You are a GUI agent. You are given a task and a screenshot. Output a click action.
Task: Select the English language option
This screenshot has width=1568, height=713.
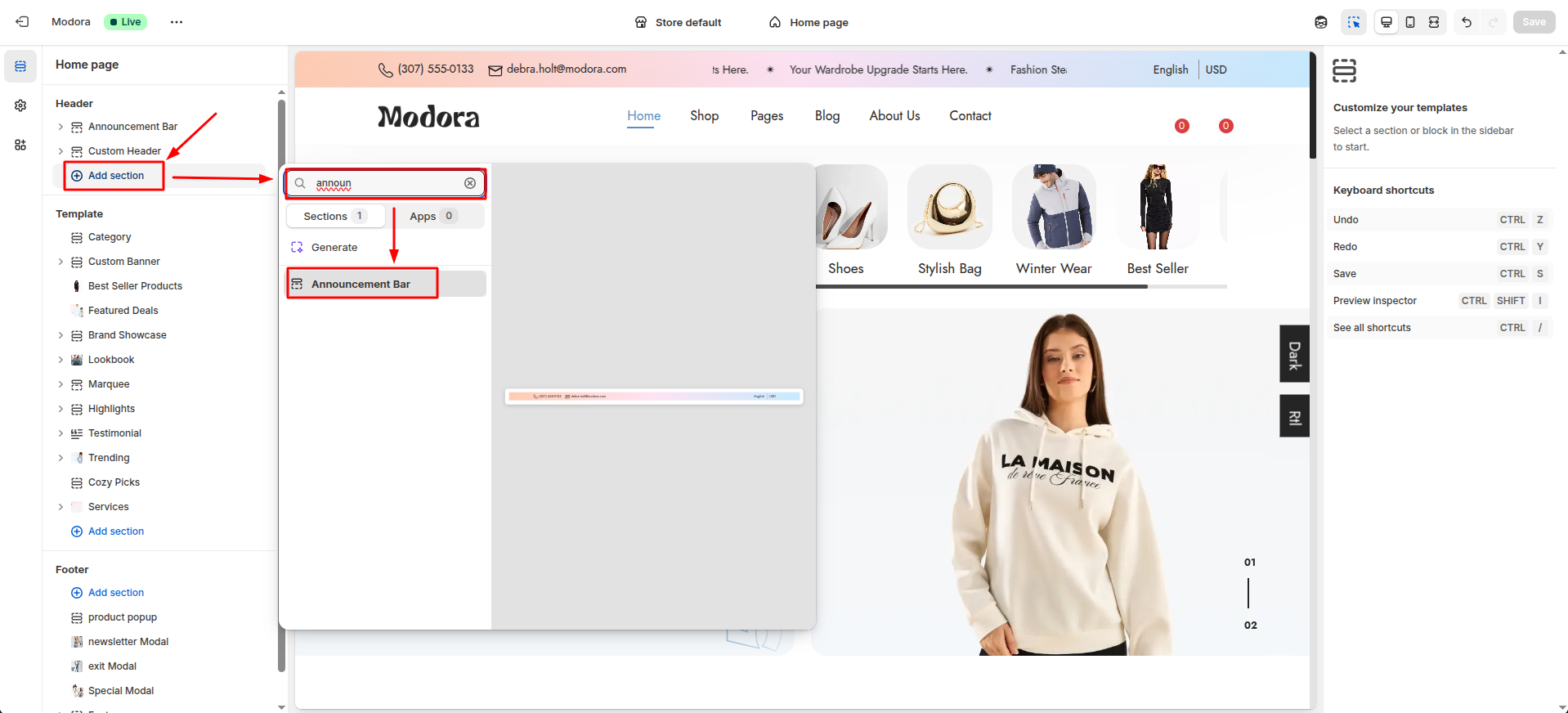click(x=1171, y=70)
